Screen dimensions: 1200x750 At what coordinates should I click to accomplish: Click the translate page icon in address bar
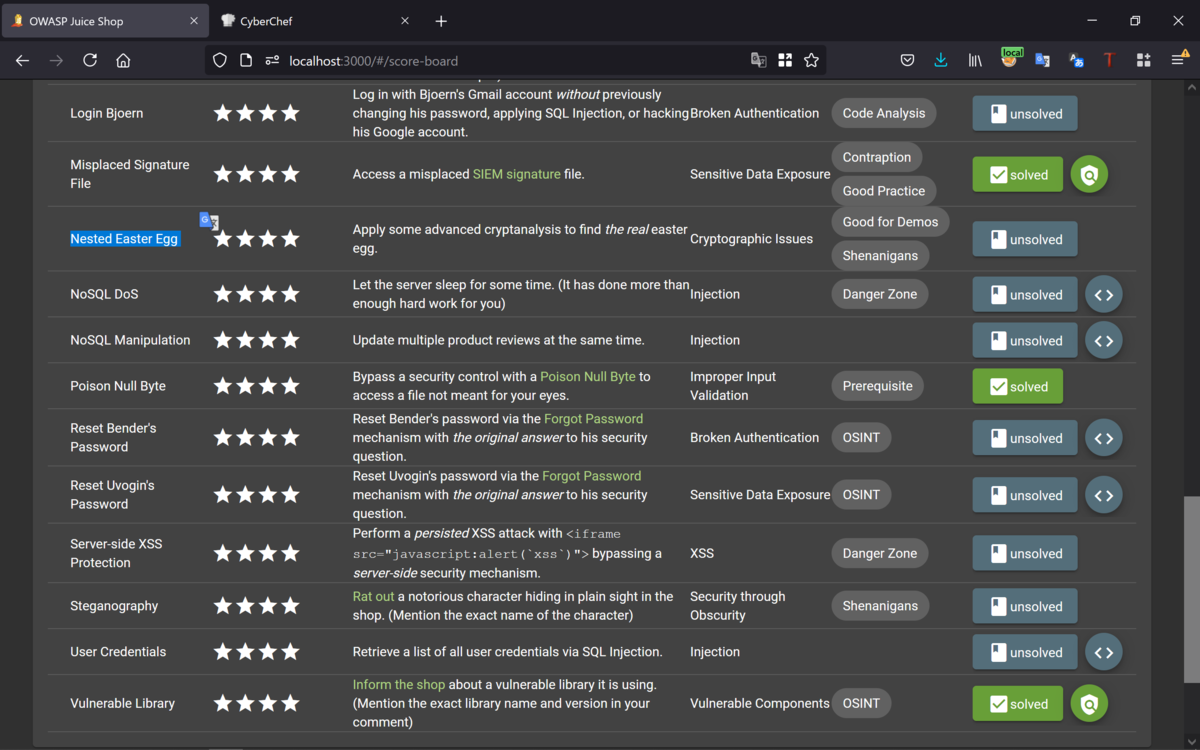tap(759, 60)
